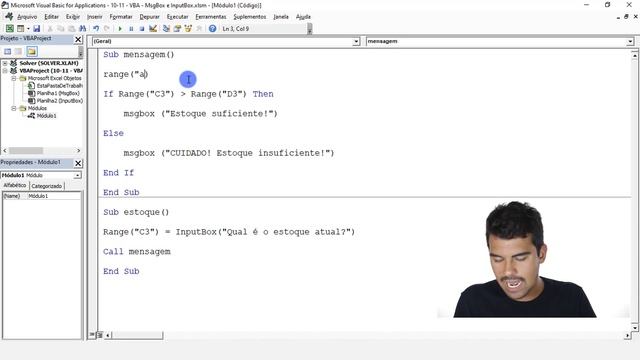Click the project tree horizontal scrollbar thumb
The height and width of the screenshot is (360, 640).
point(26,151)
